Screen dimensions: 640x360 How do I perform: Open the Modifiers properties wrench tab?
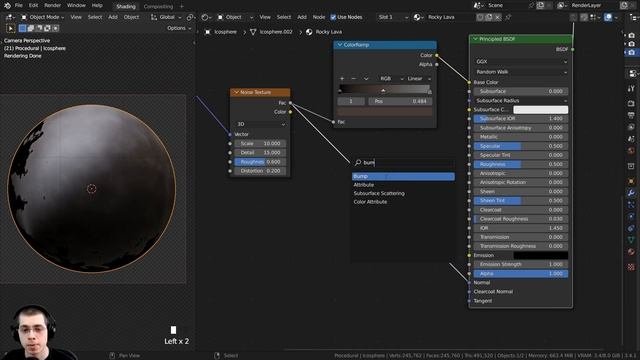pyautogui.click(x=631, y=193)
